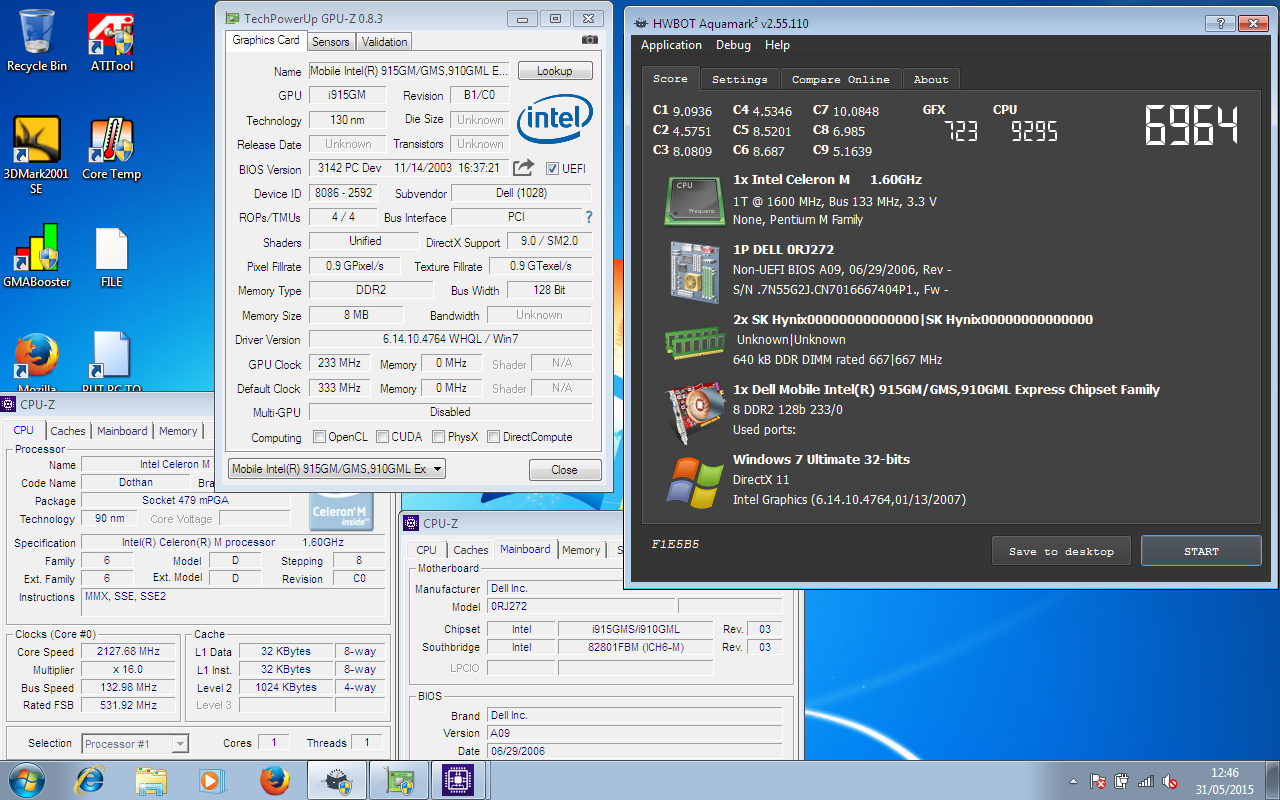Click Save to desktop in Aquamark
The width and height of the screenshot is (1280, 800).
(1061, 551)
